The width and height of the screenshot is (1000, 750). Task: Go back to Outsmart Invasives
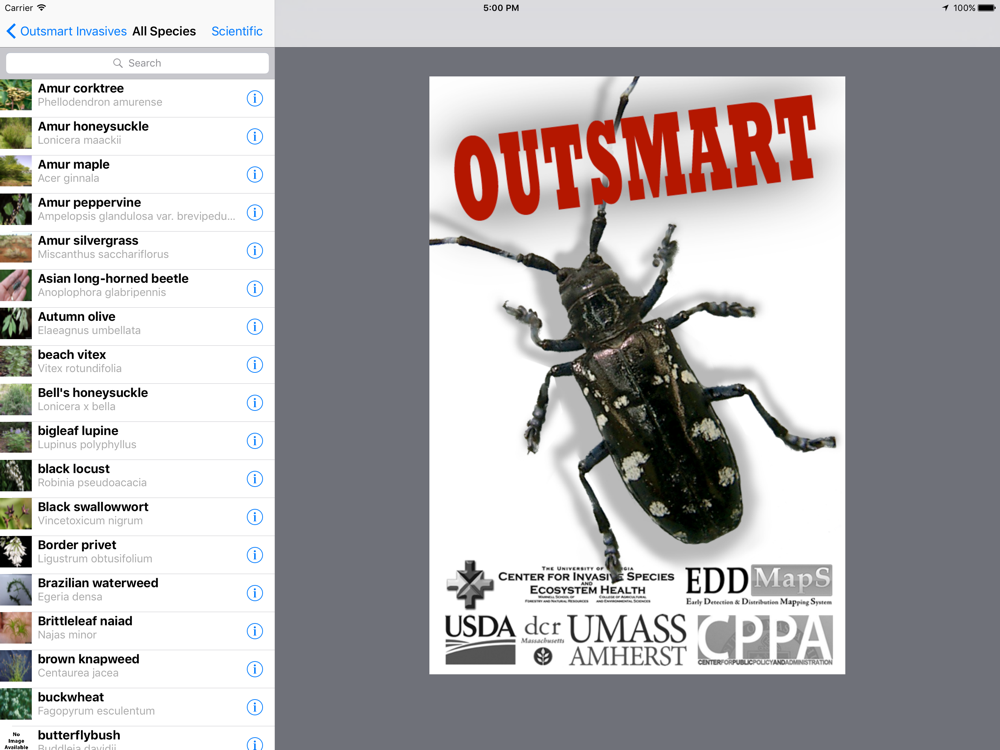[x=66, y=31]
